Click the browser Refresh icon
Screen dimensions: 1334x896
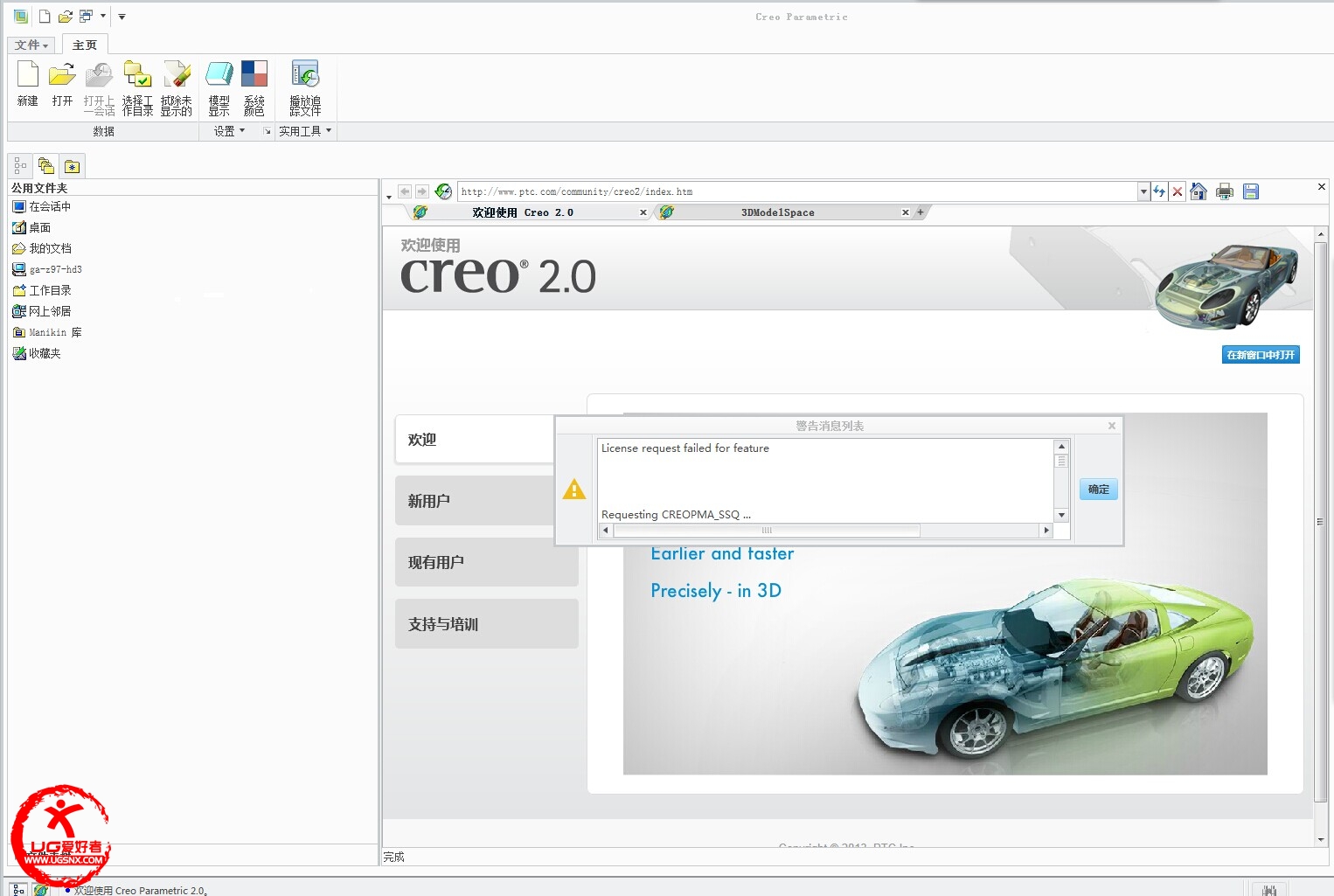point(1159,191)
